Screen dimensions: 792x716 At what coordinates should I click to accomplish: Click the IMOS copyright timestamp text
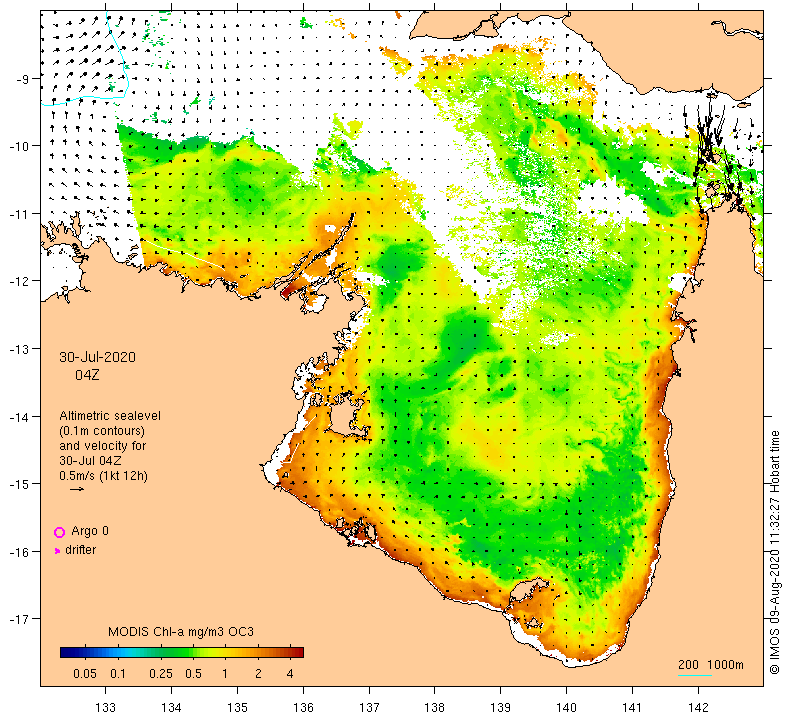(775, 552)
